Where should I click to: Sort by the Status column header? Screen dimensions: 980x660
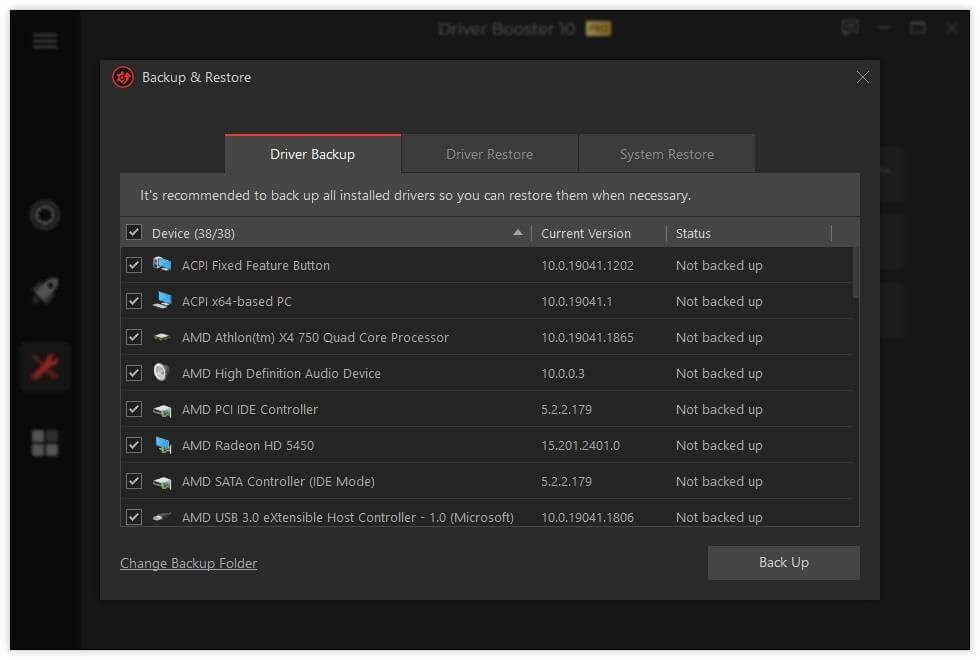(x=693, y=233)
